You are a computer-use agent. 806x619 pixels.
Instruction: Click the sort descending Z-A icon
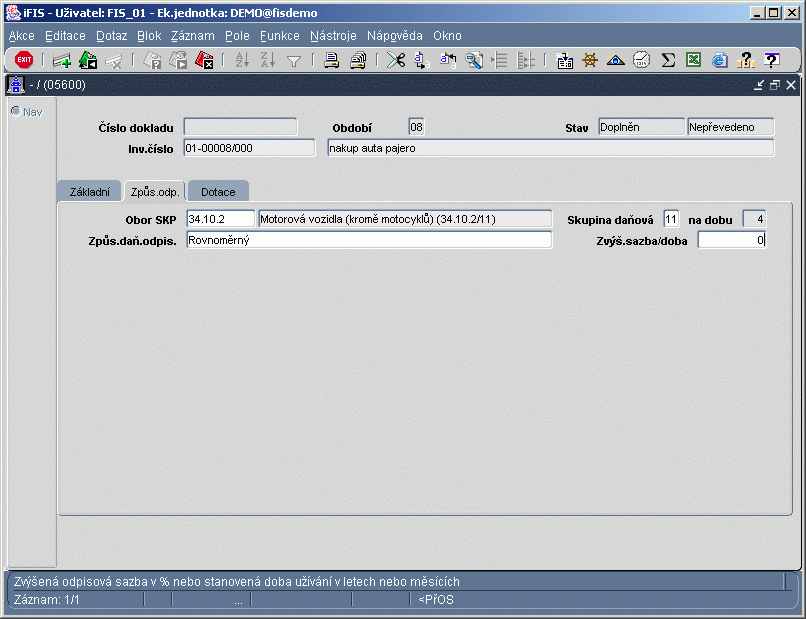click(x=268, y=61)
